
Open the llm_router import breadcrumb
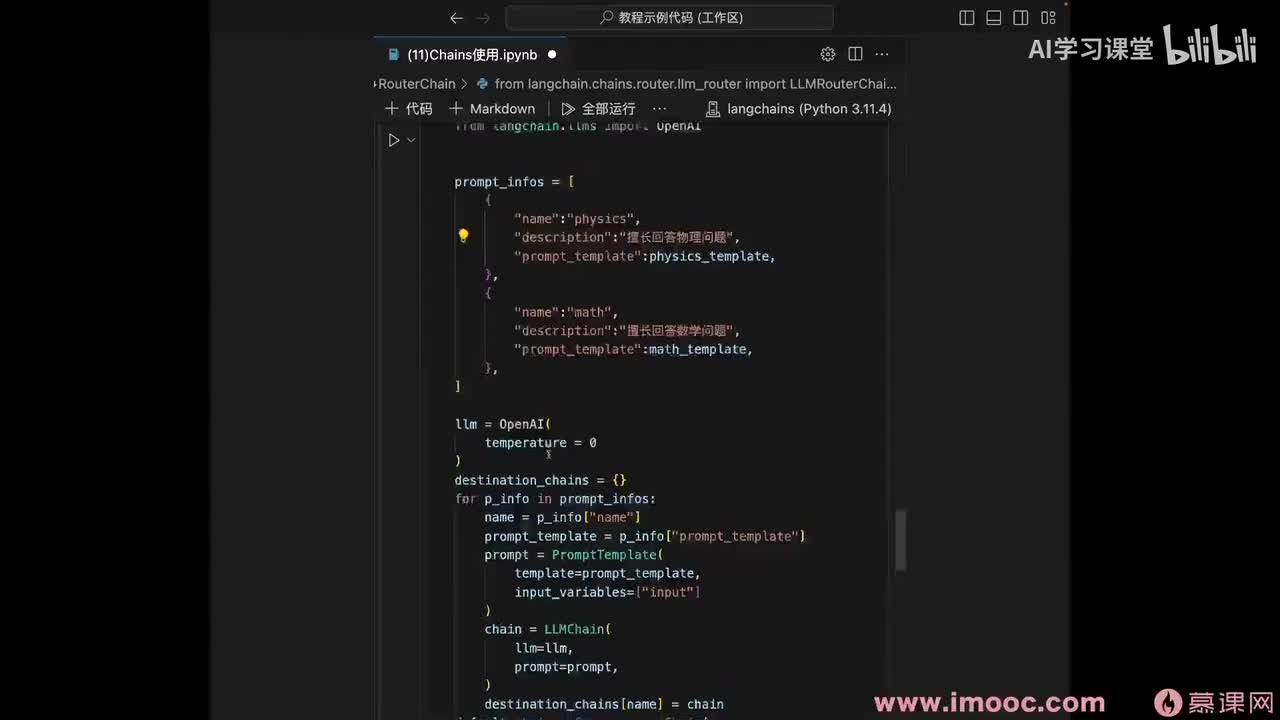point(696,84)
